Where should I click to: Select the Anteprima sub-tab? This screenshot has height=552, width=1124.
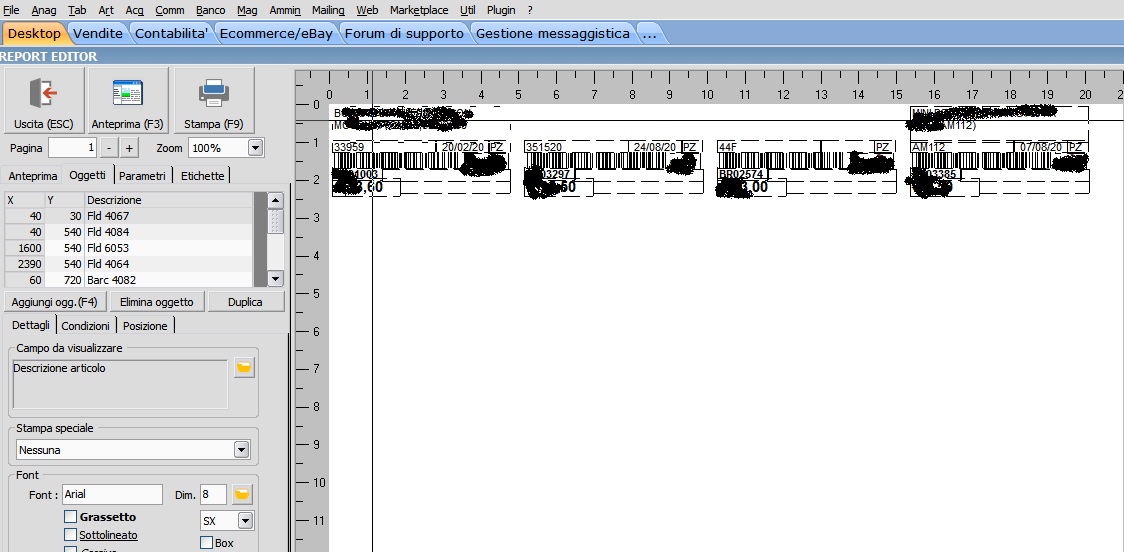pos(33,176)
